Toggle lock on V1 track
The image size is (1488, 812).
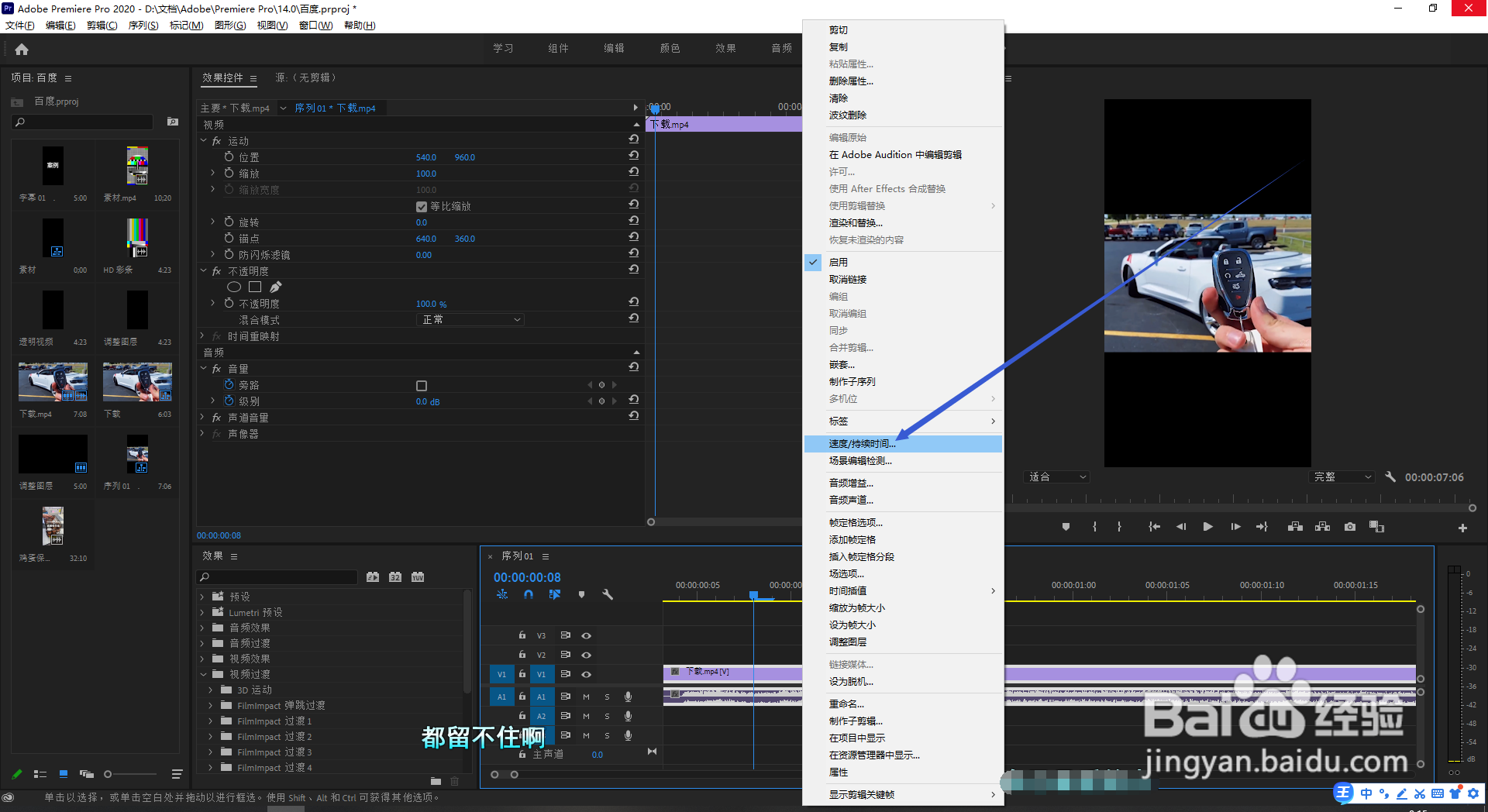[x=522, y=674]
